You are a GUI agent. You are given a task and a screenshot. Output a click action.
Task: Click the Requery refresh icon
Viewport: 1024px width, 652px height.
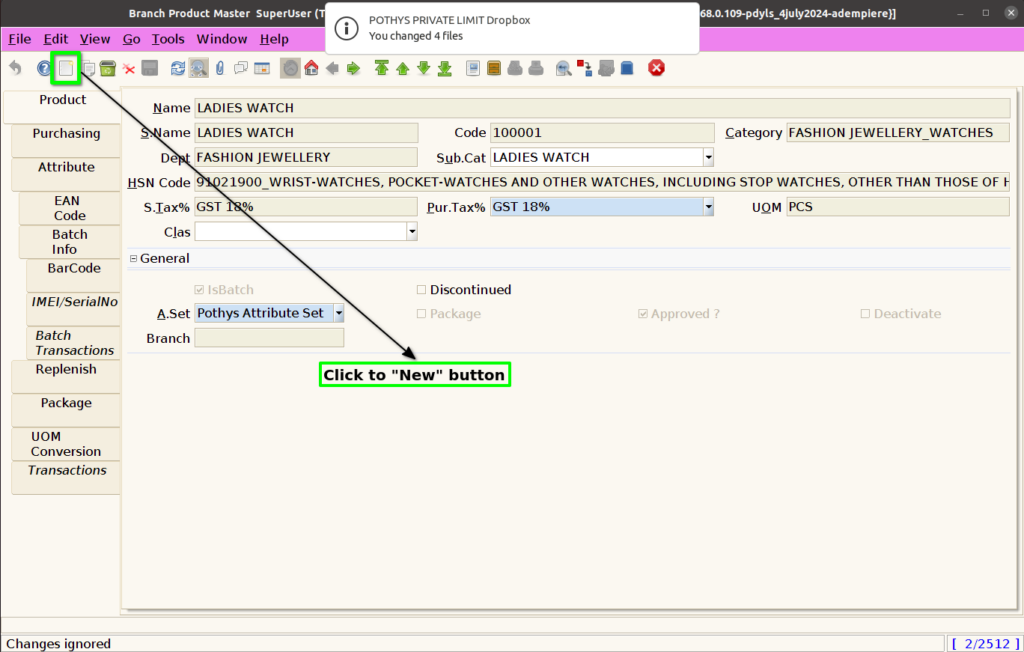(178, 68)
